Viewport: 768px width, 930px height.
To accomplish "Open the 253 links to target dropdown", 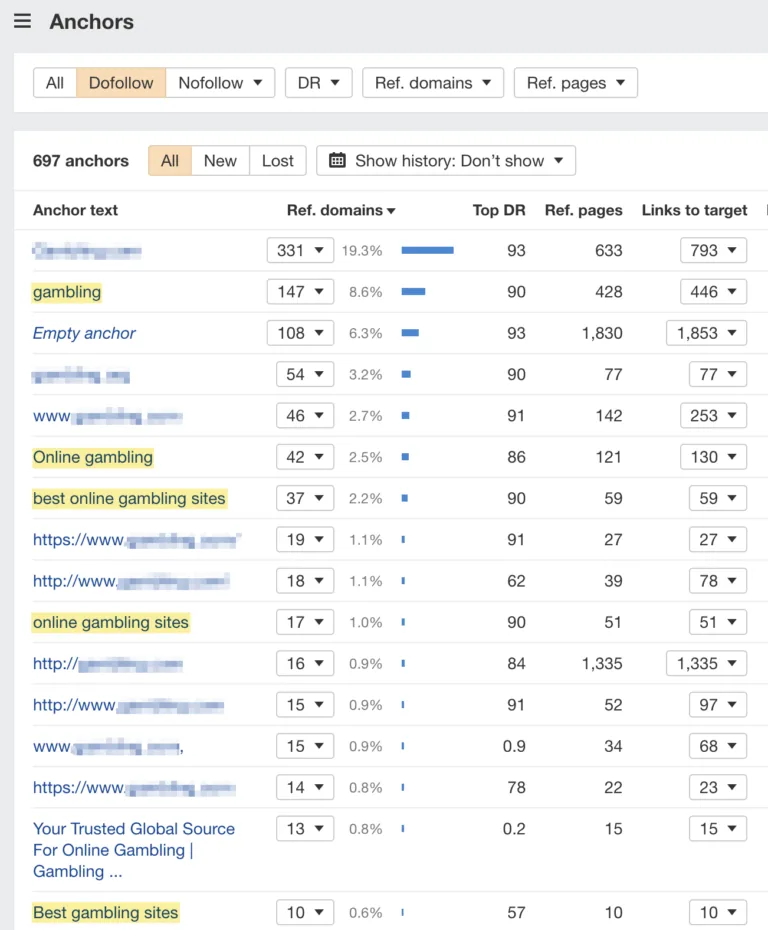I will point(713,416).
